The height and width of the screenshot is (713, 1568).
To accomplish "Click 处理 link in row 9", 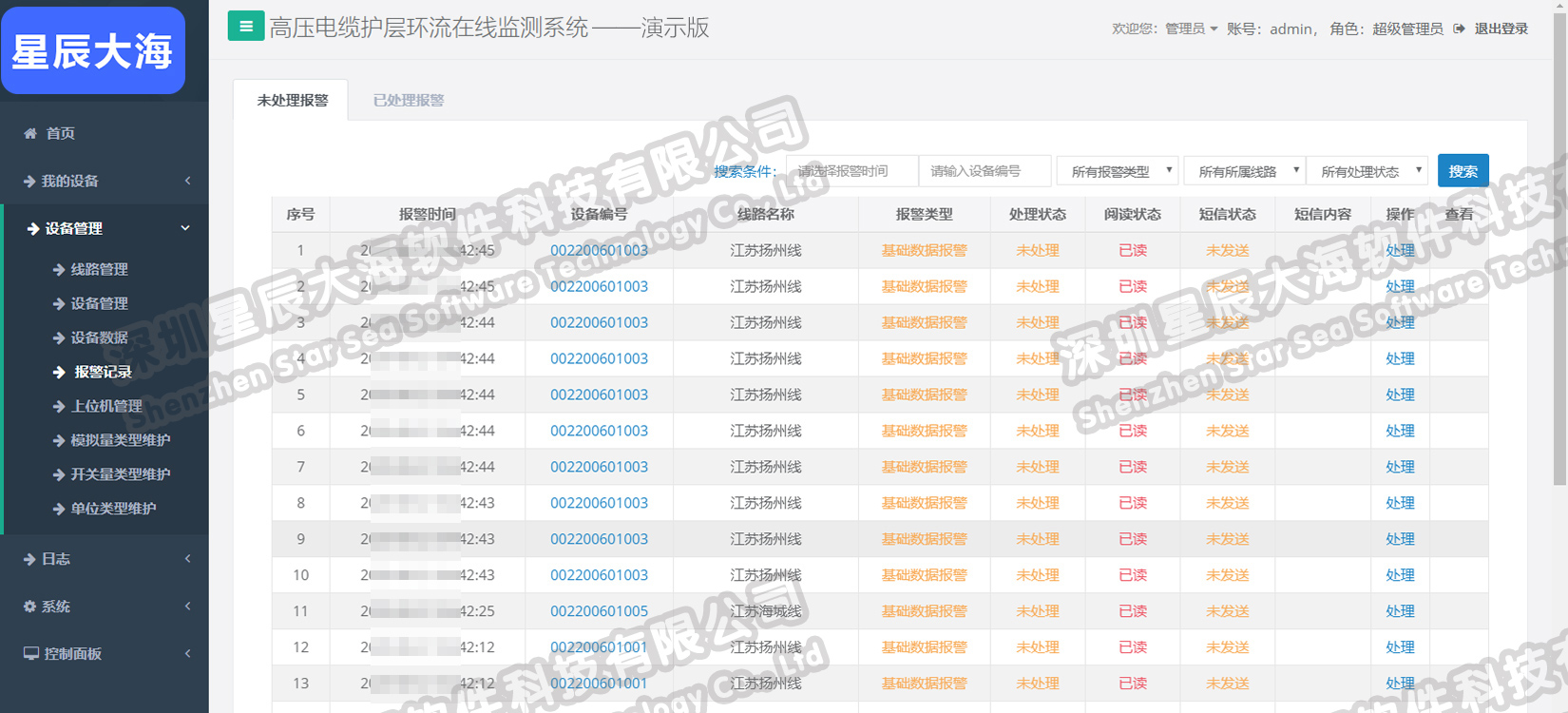I will coord(1400,540).
